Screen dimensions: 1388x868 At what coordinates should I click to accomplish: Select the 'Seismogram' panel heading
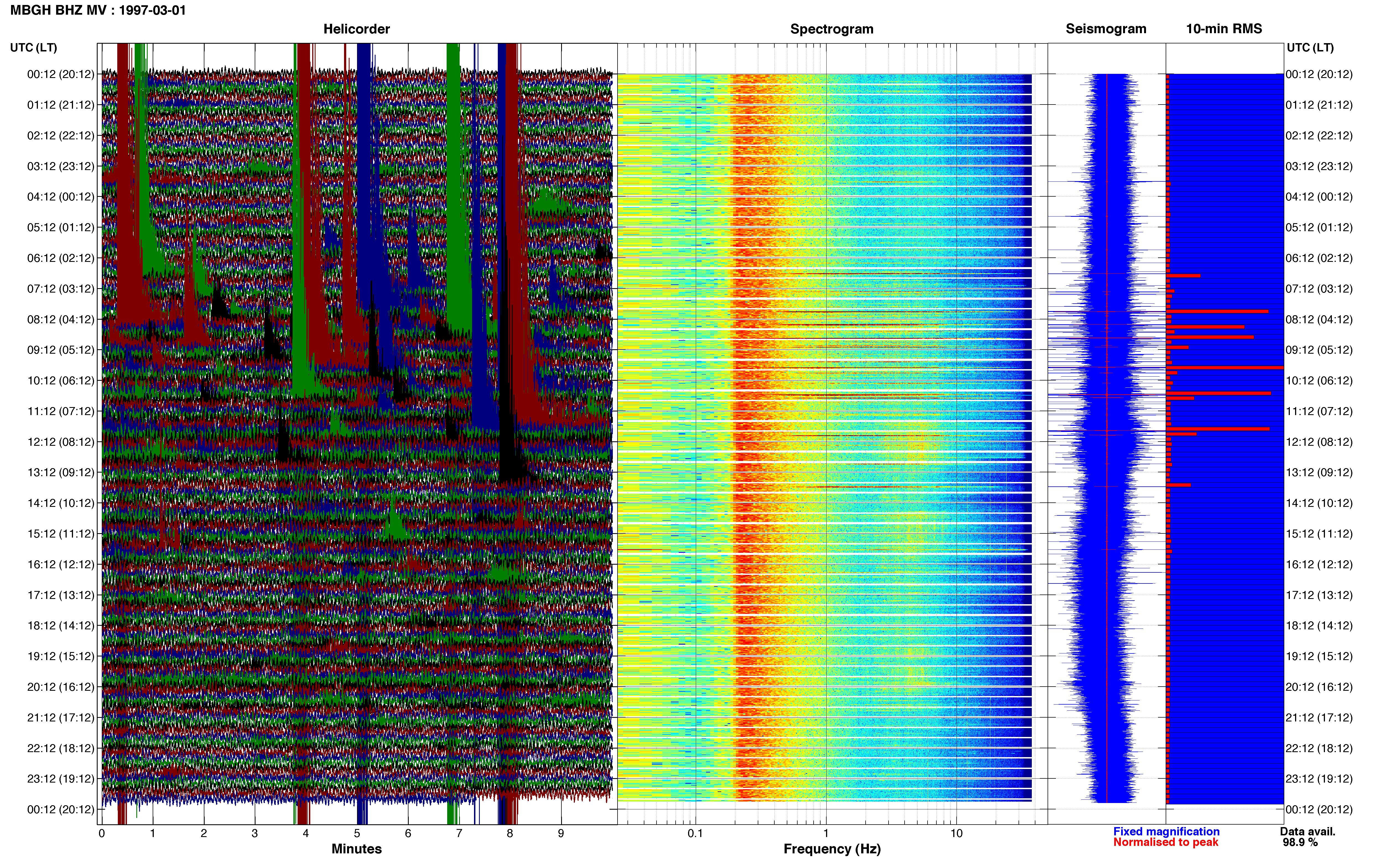point(1106,29)
